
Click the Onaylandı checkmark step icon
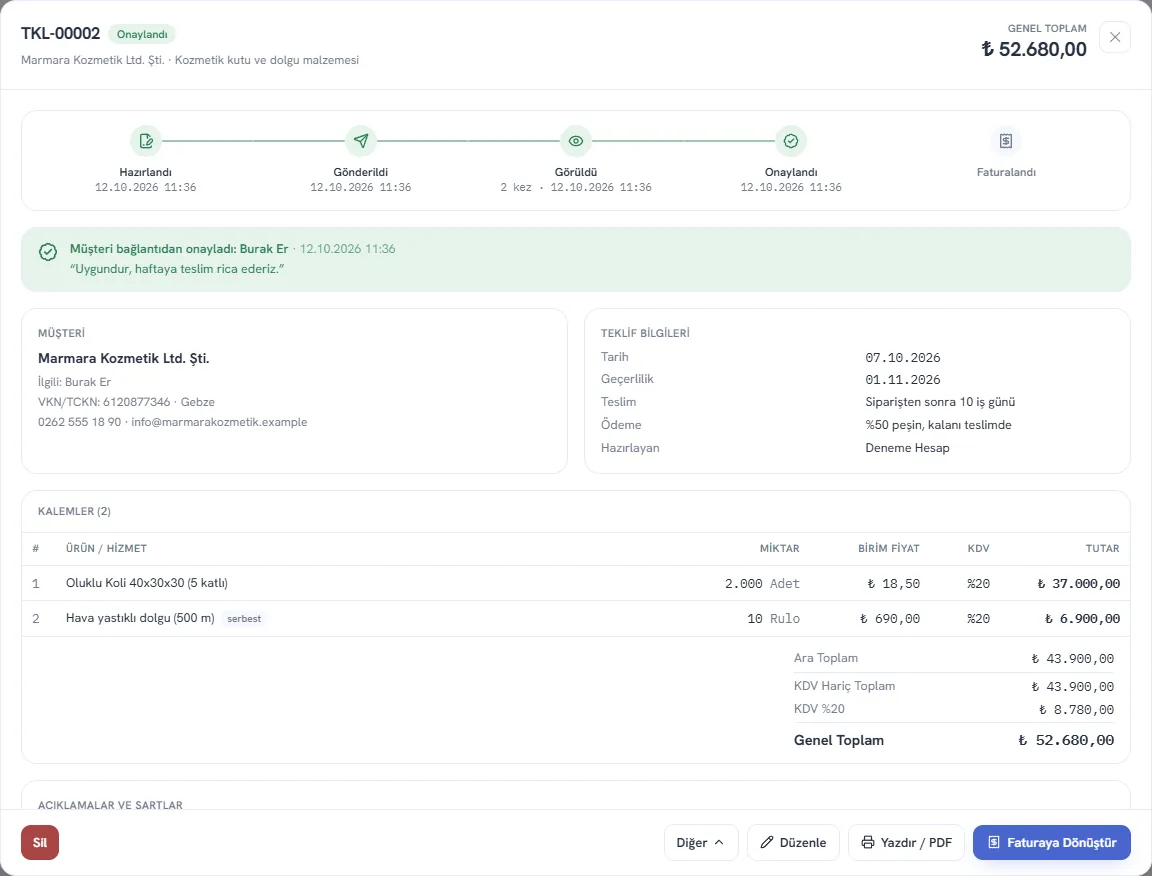791,140
